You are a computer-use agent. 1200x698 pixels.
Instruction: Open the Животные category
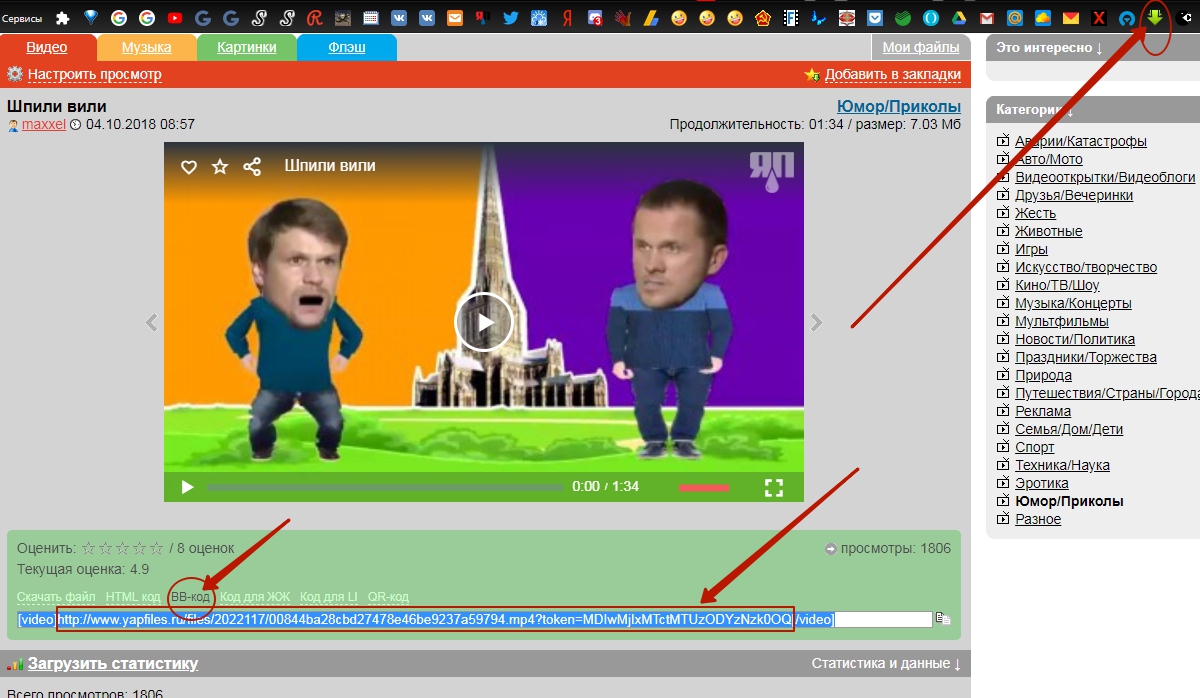pos(1048,231)
